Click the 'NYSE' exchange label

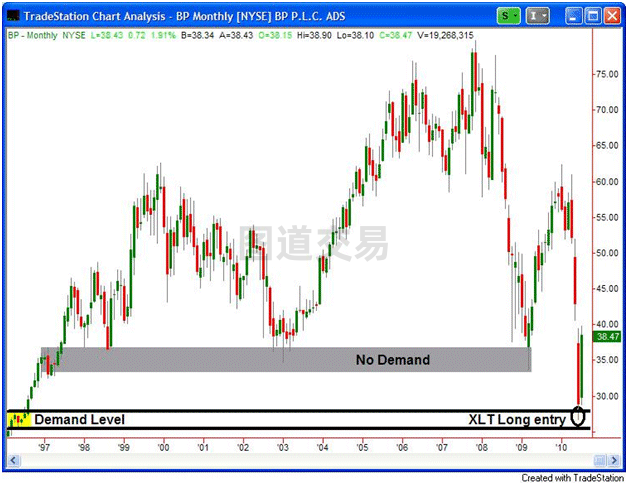pyautogui.click(x=74, y=35)
